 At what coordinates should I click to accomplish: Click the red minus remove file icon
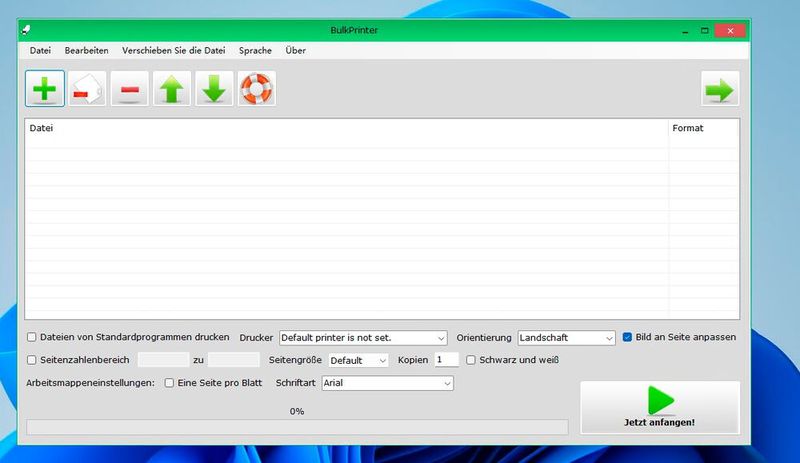pyautogui.click(x=130, y=88)
